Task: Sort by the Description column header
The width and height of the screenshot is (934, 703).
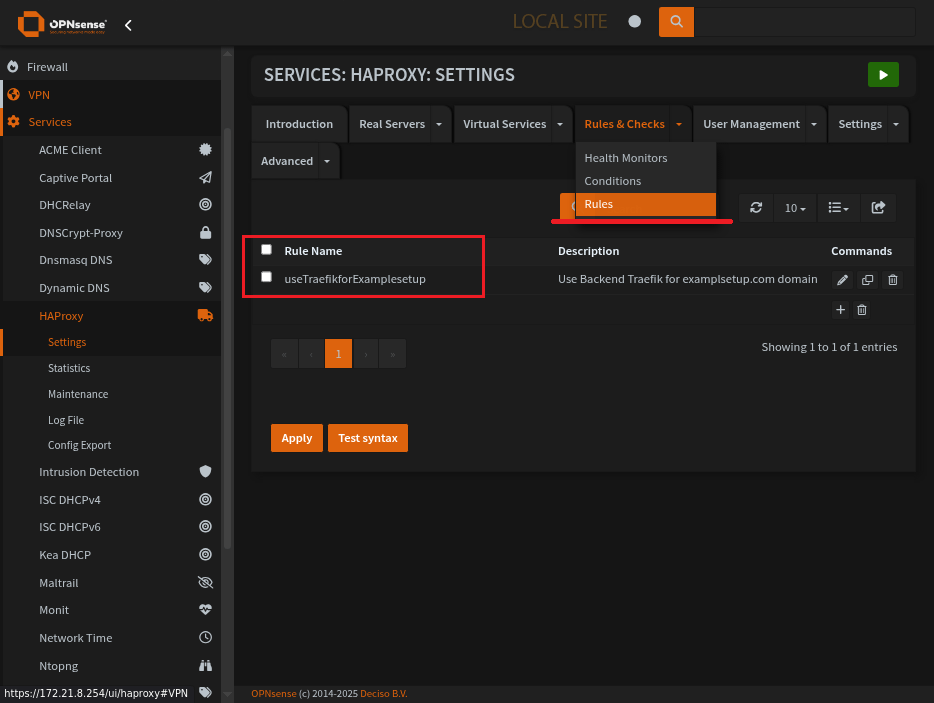Action: pos(589,251)
